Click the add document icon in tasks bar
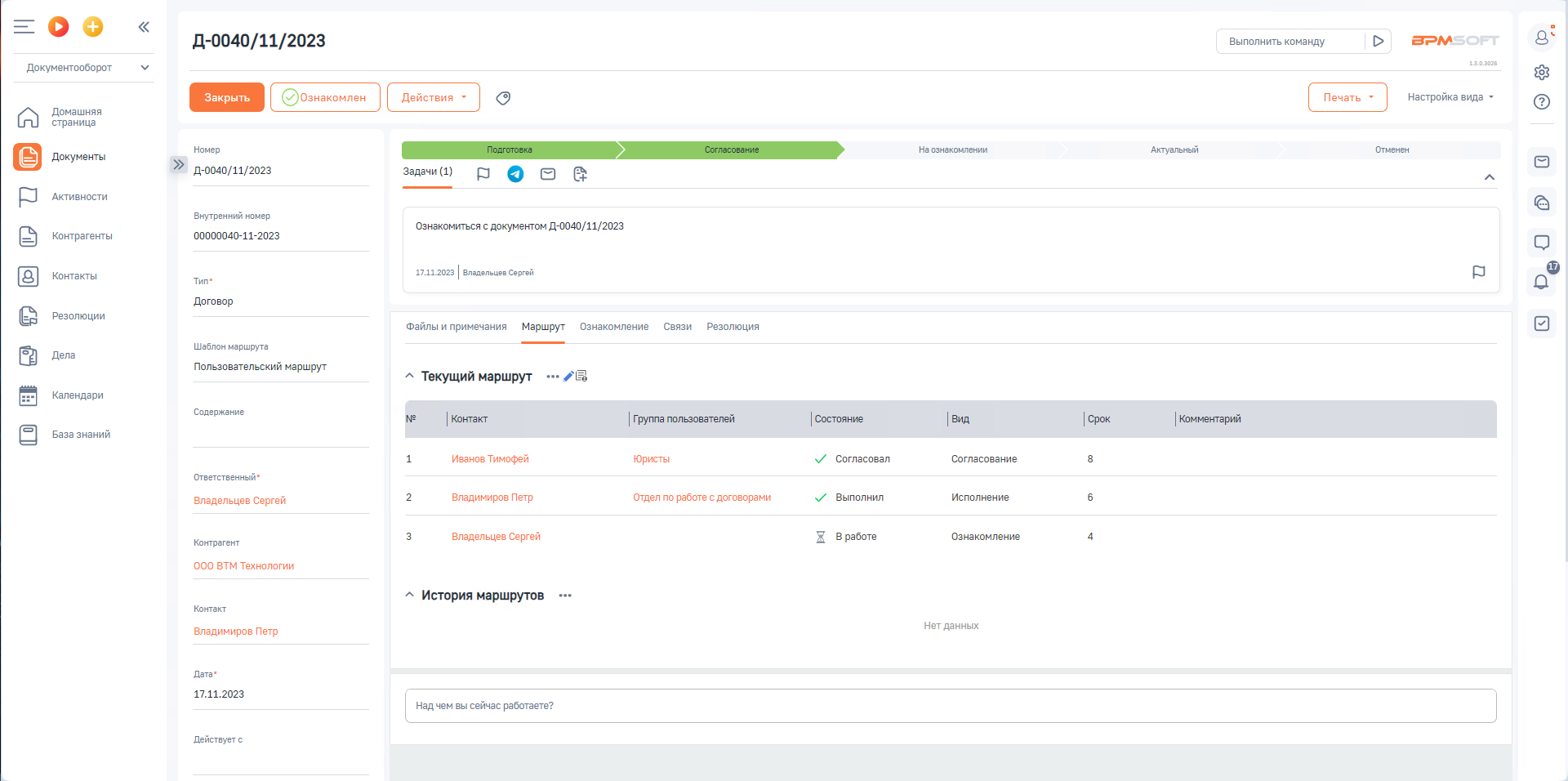 [x=580, y=174]
